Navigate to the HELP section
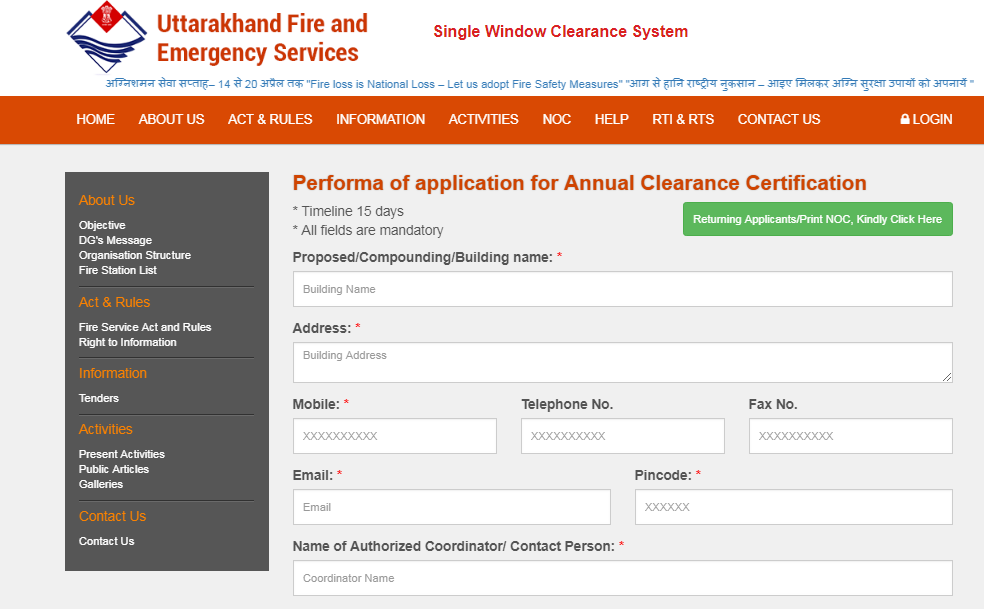The image size is (984, 609). (611, 119)
